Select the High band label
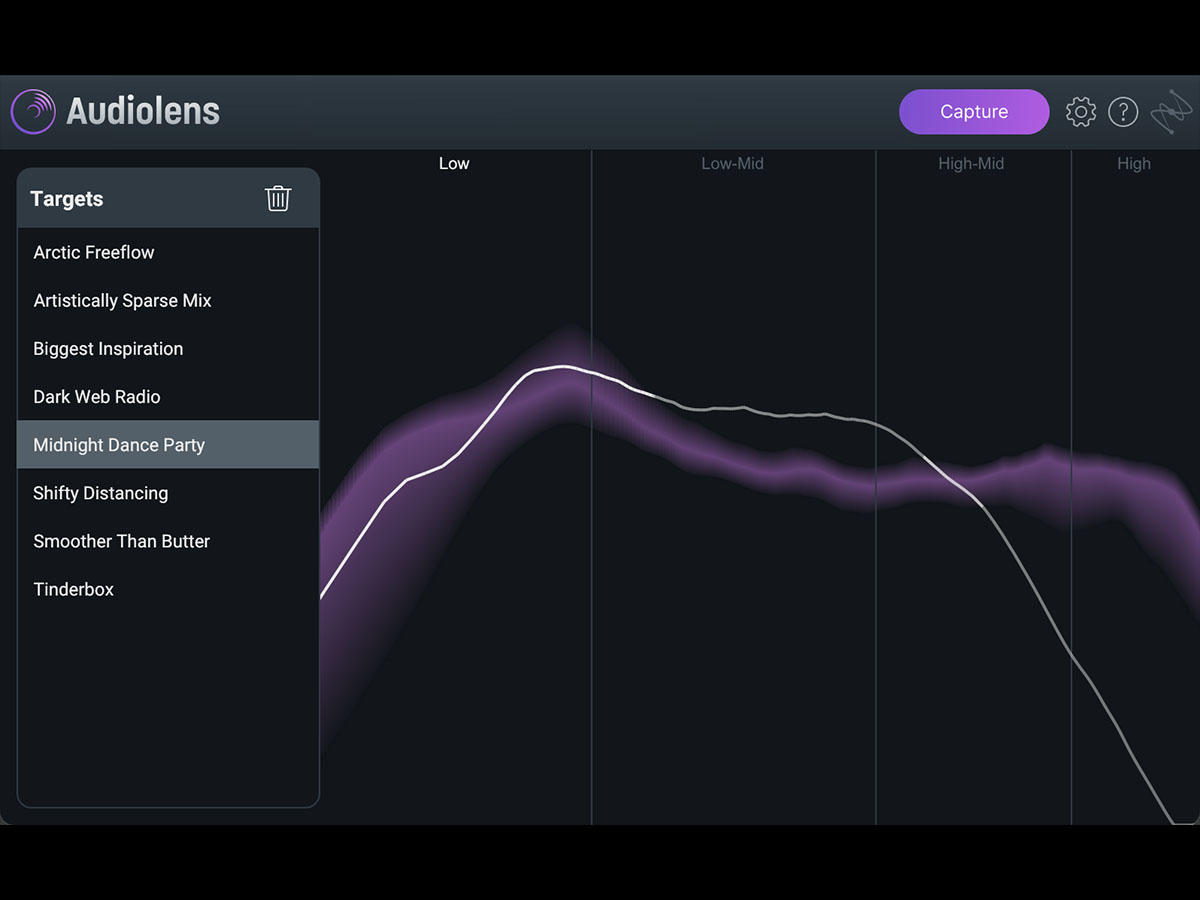The width and height of the screenshot is (1200, 900). tap(1134, 164)
